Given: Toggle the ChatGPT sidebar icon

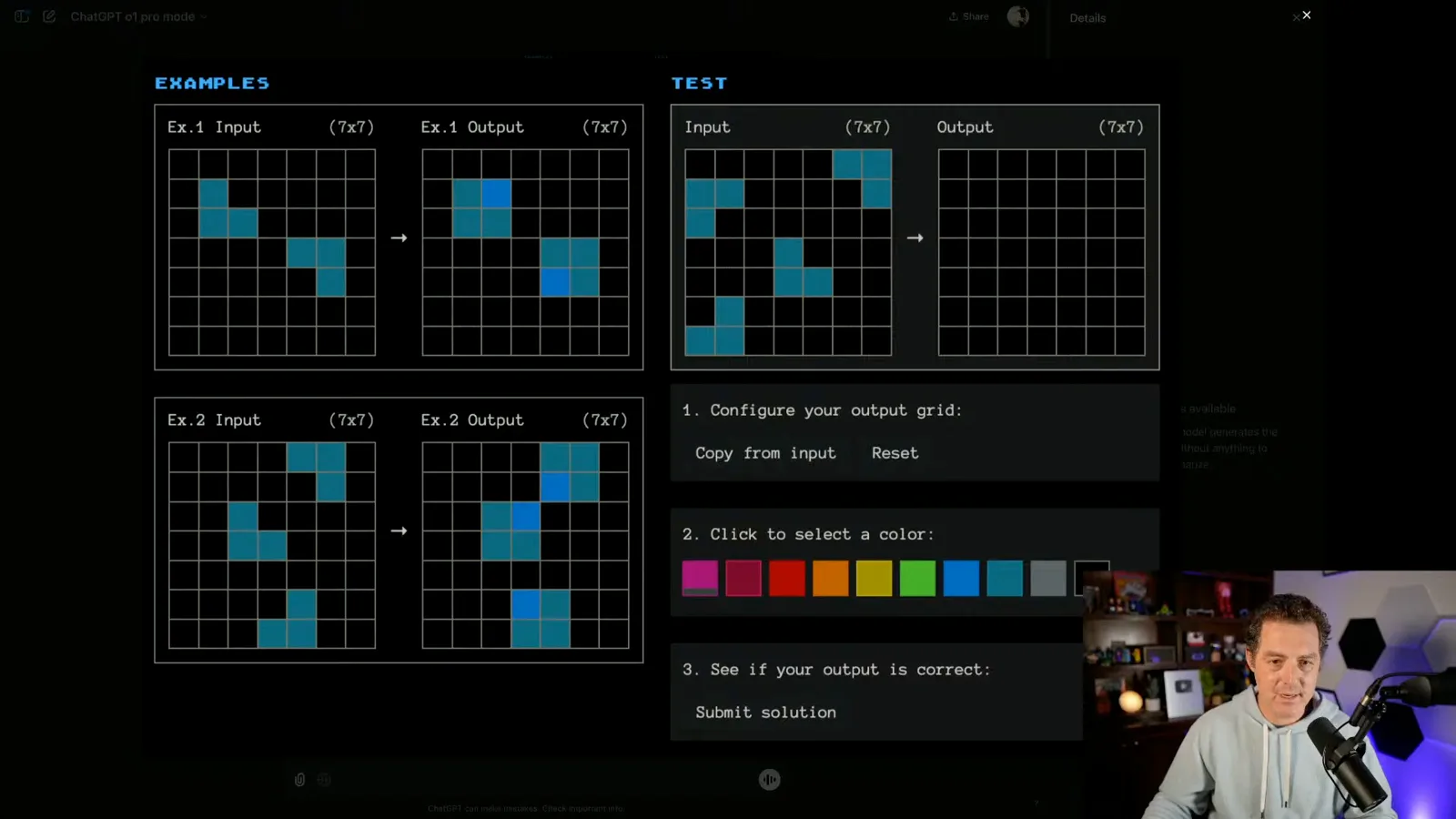Looking at the screenshot, I should tap(22, 16).
